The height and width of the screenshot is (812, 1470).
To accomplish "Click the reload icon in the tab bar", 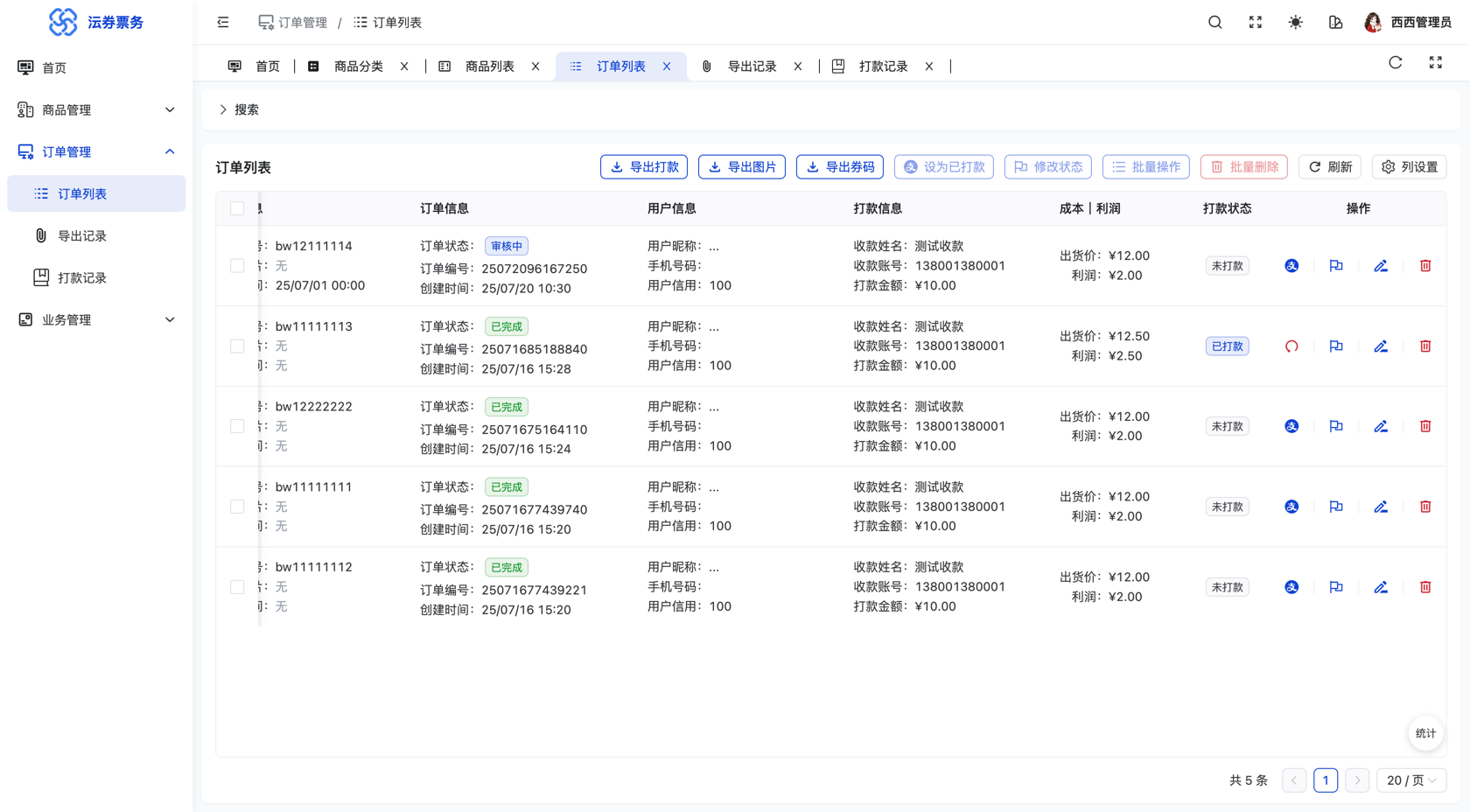I will tap(1395, 63).
